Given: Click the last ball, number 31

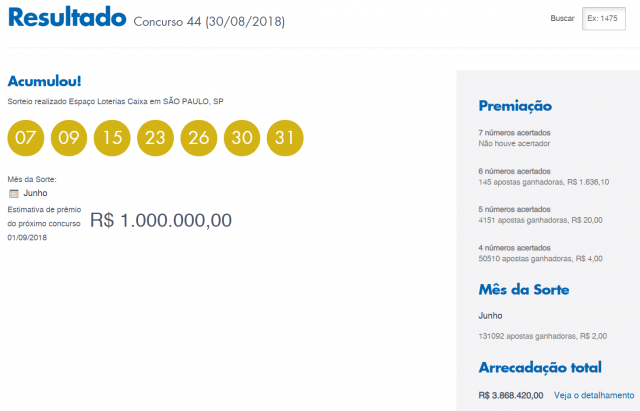Looking at the screenshot, I should (x=284, y=138).
